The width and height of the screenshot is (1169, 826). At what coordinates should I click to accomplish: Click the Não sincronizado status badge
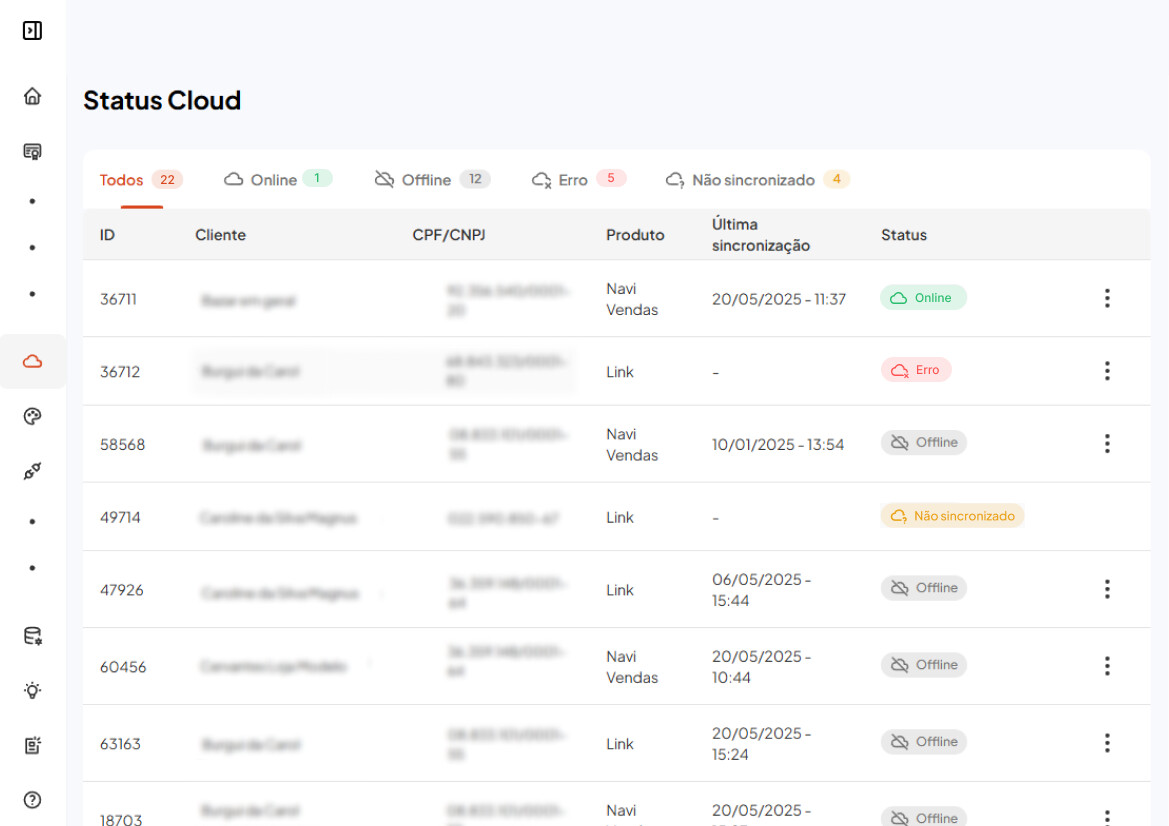(x=951, y=516)
